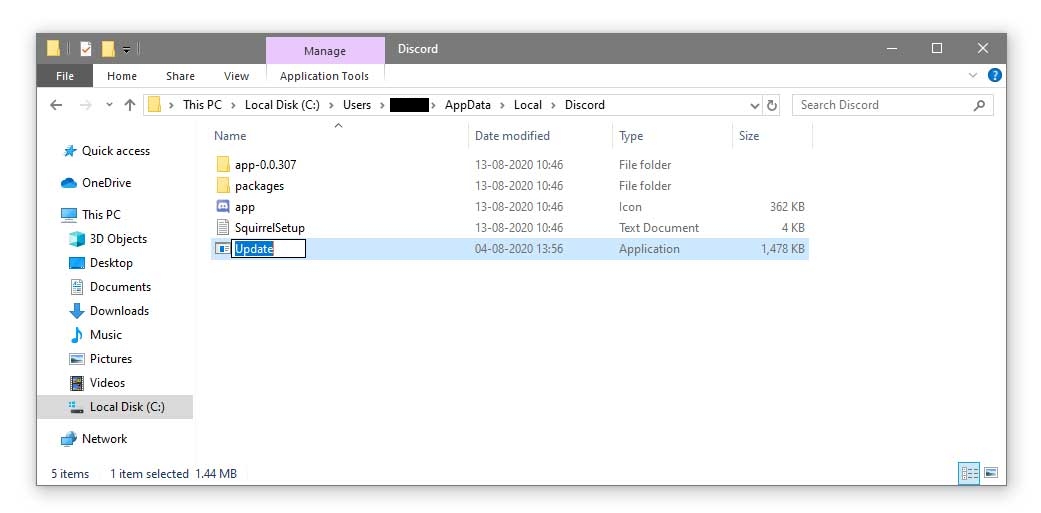This screenshot has width=1041, height=513.
Task: Switch to the Share ribbon tab
Action: click(180, 76)
